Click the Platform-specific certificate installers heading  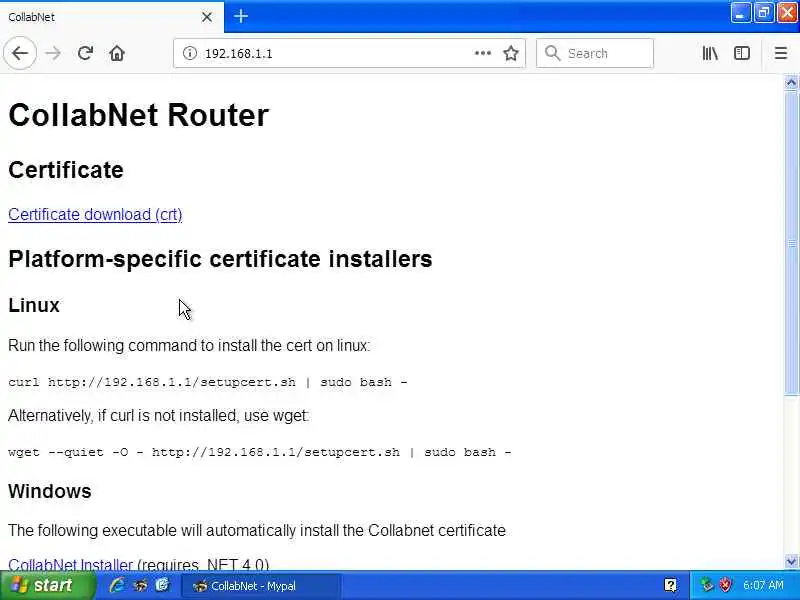tap(220, 259)
